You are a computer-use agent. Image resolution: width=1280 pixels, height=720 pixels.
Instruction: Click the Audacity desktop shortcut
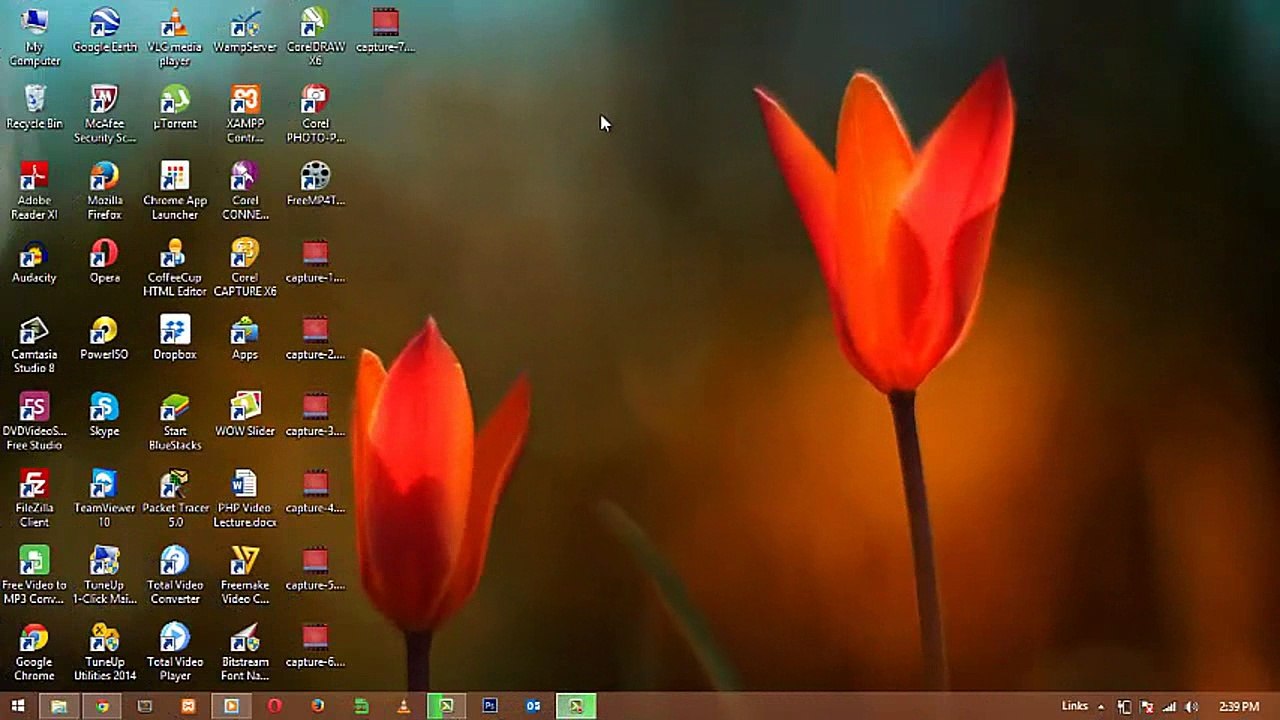click(34, 261)
